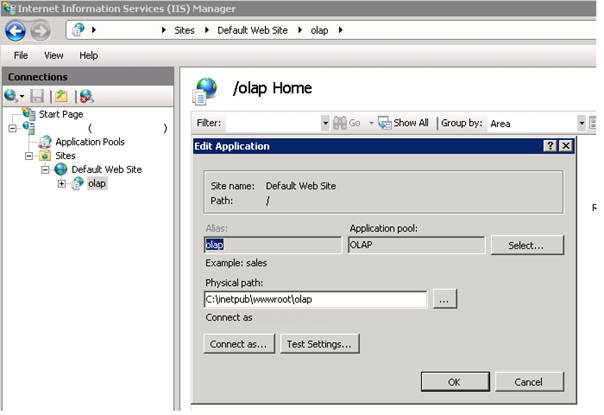The image size is (604, 415).
Task: Confirm with the OK button
Action: click(x=455, y=381)
